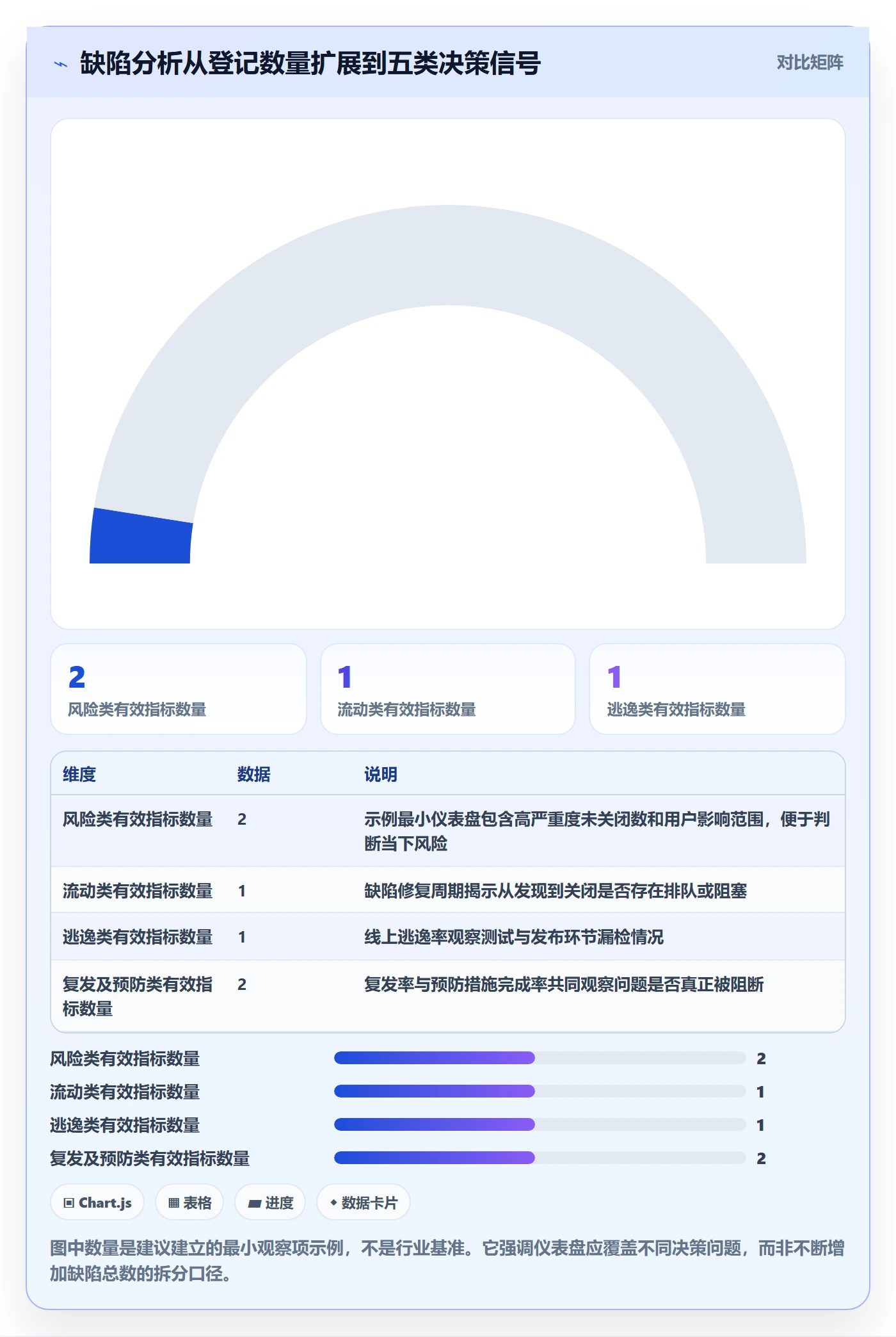Click the 流动类有效指标数量 progress bar
The height and width of the screenshot is (1337, 896).
pyautogui.click(x=540, y=1091)
